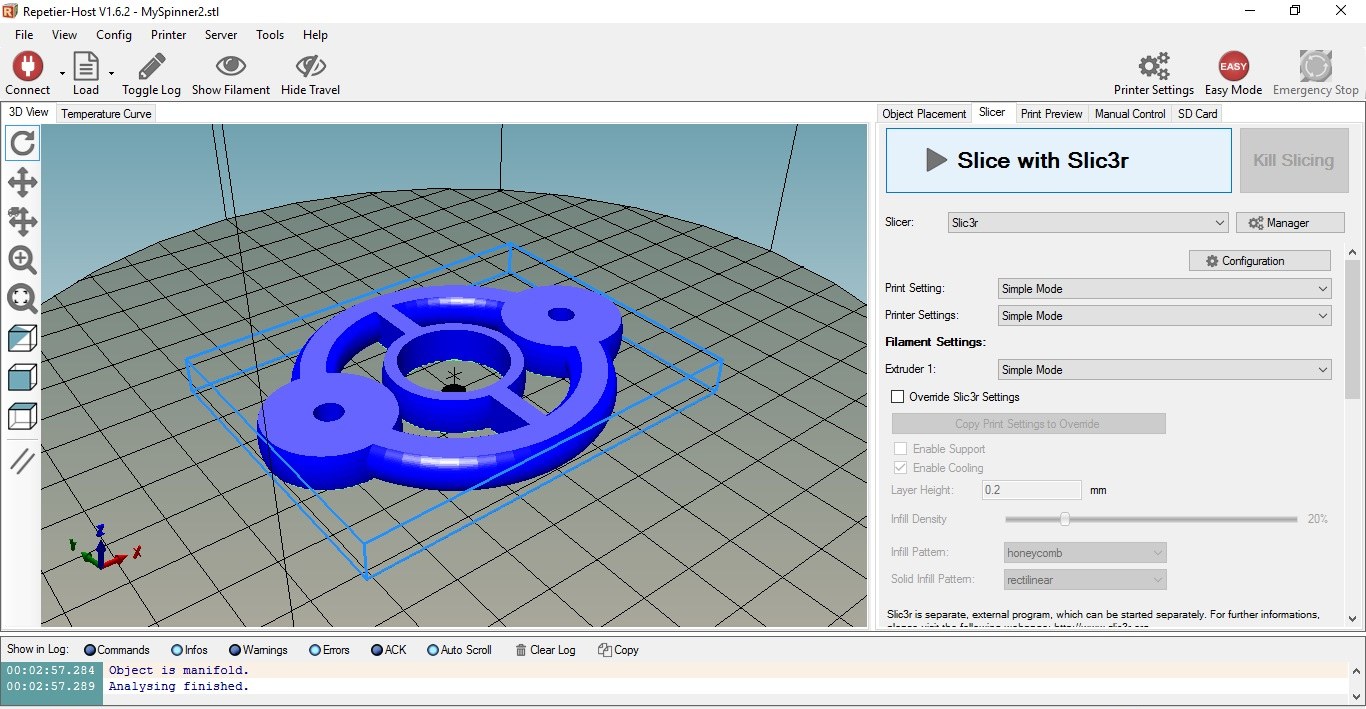The image size is (1366, 709).
Task: Click Copy Print Settings to Override
Action: (x=1028, y=424)
